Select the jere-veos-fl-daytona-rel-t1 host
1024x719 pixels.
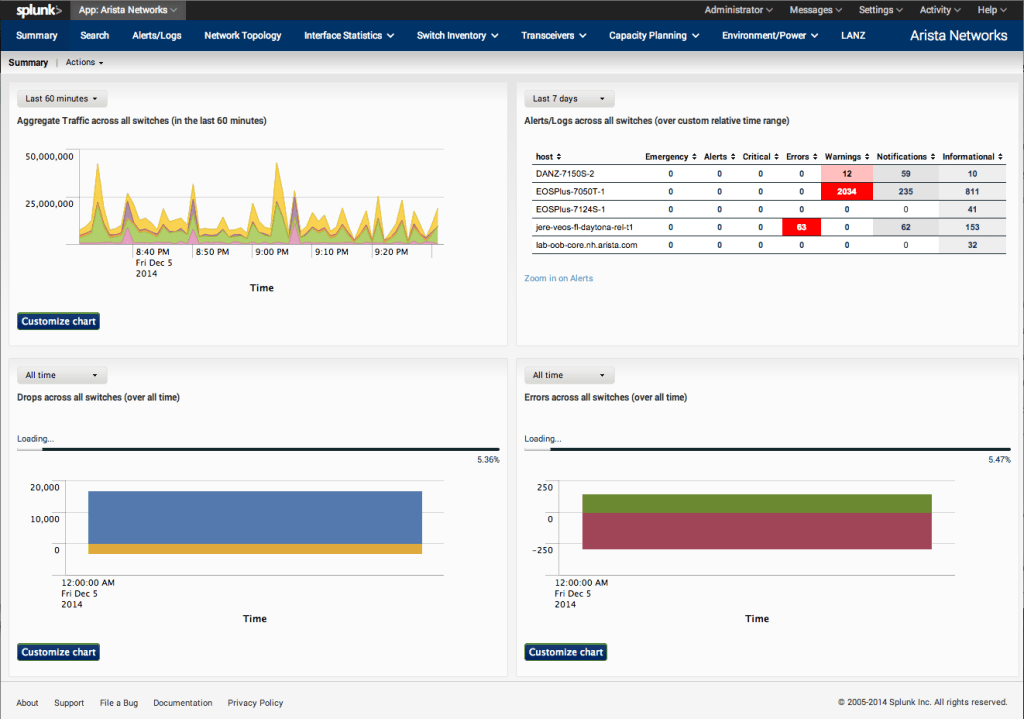tap(584, 227)
